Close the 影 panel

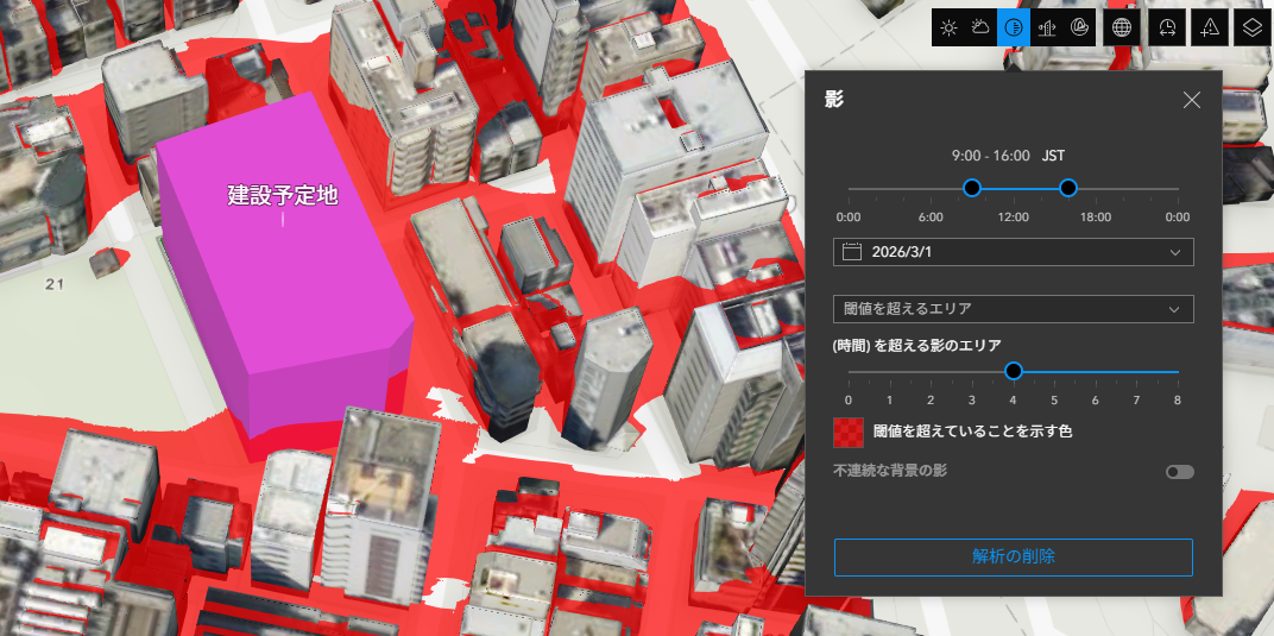(x=1191, y=100)
